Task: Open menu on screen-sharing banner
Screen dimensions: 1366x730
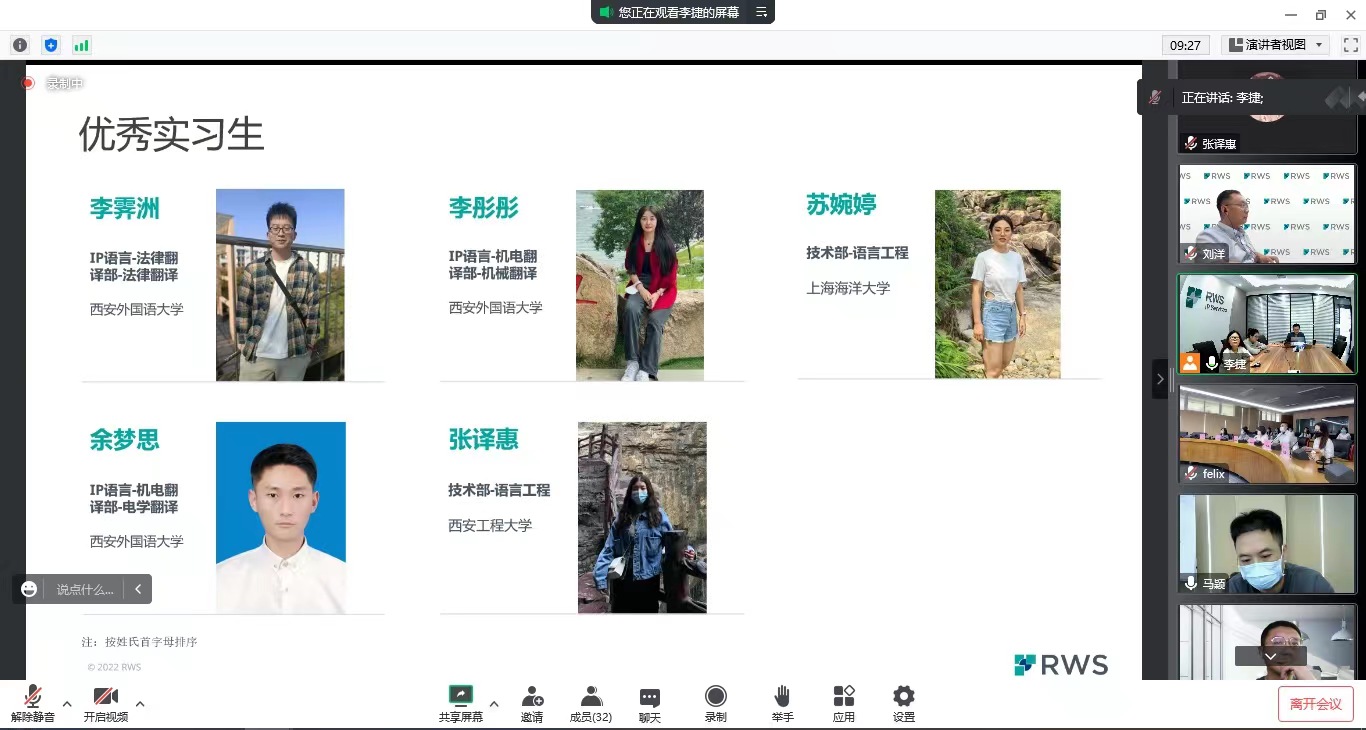Action: coord(761,12)
